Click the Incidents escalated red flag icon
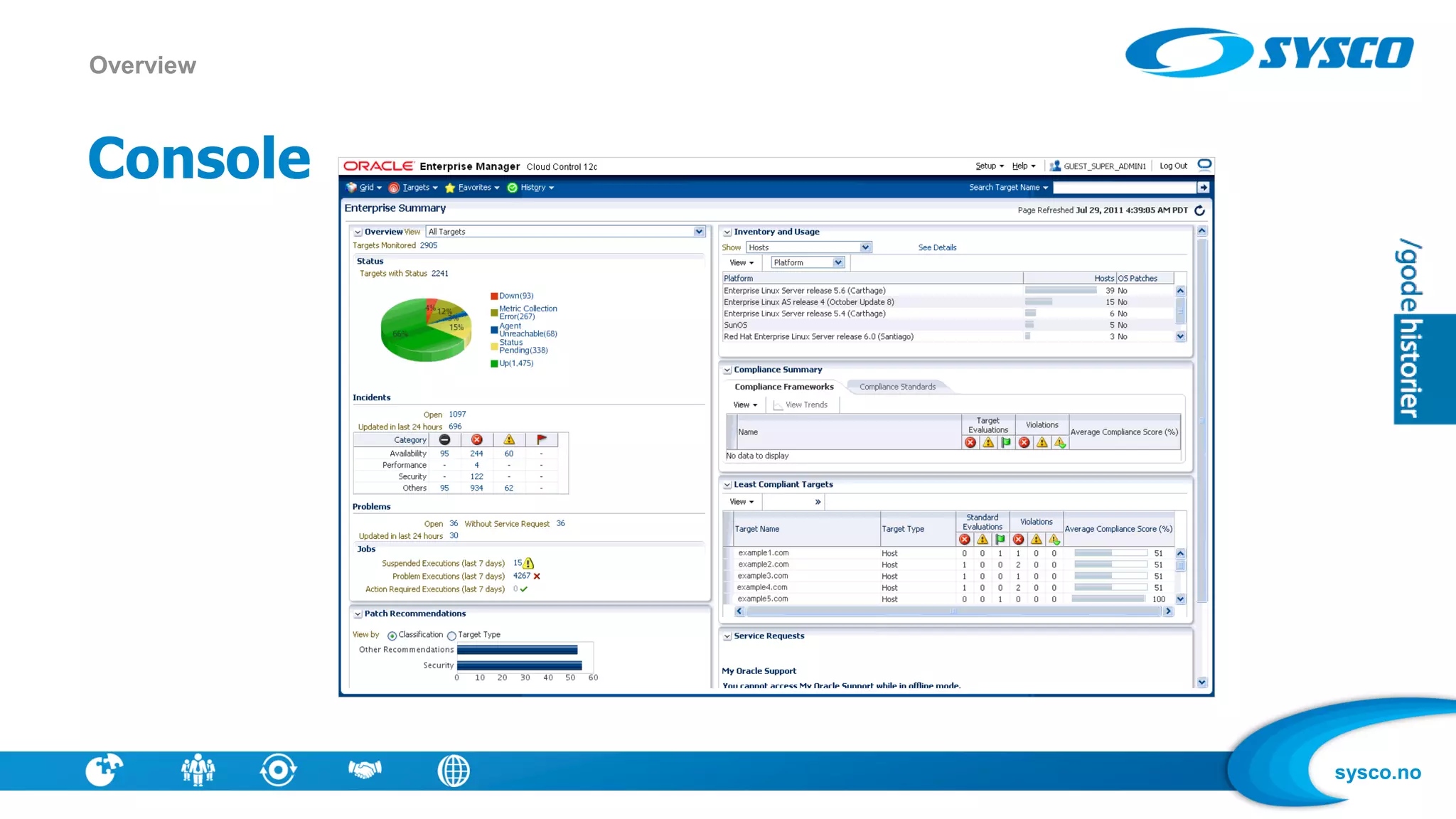This screenshot has width=1456, height=819. point(542,440)
